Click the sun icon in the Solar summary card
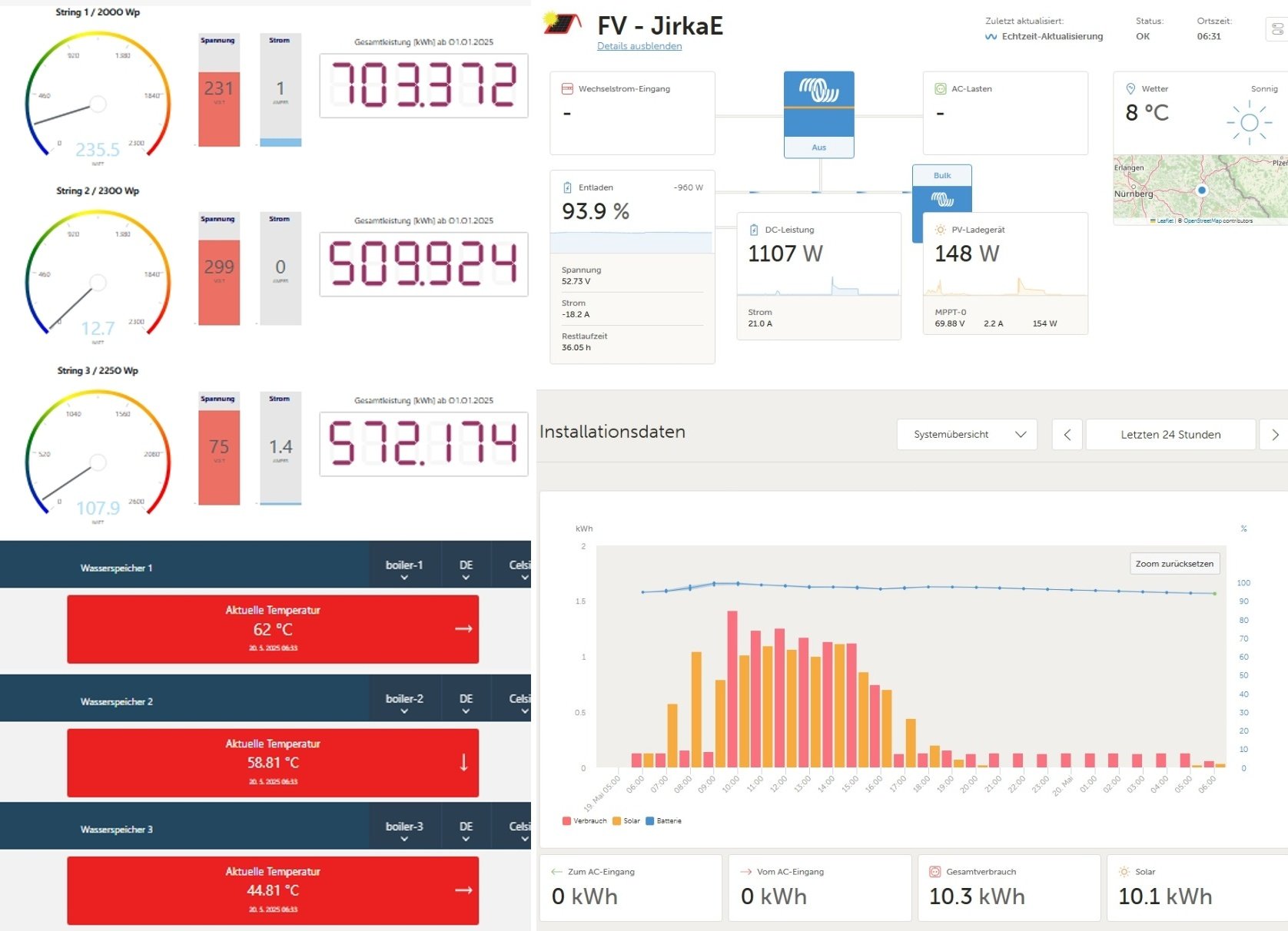 1124,872
